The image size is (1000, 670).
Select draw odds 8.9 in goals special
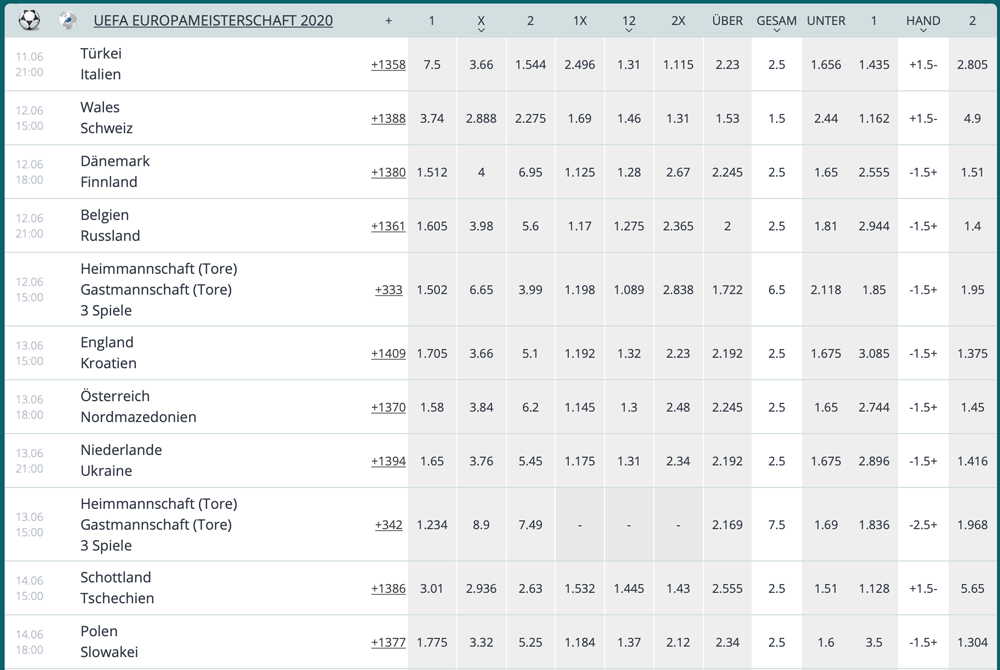click(x=481, y=525)
